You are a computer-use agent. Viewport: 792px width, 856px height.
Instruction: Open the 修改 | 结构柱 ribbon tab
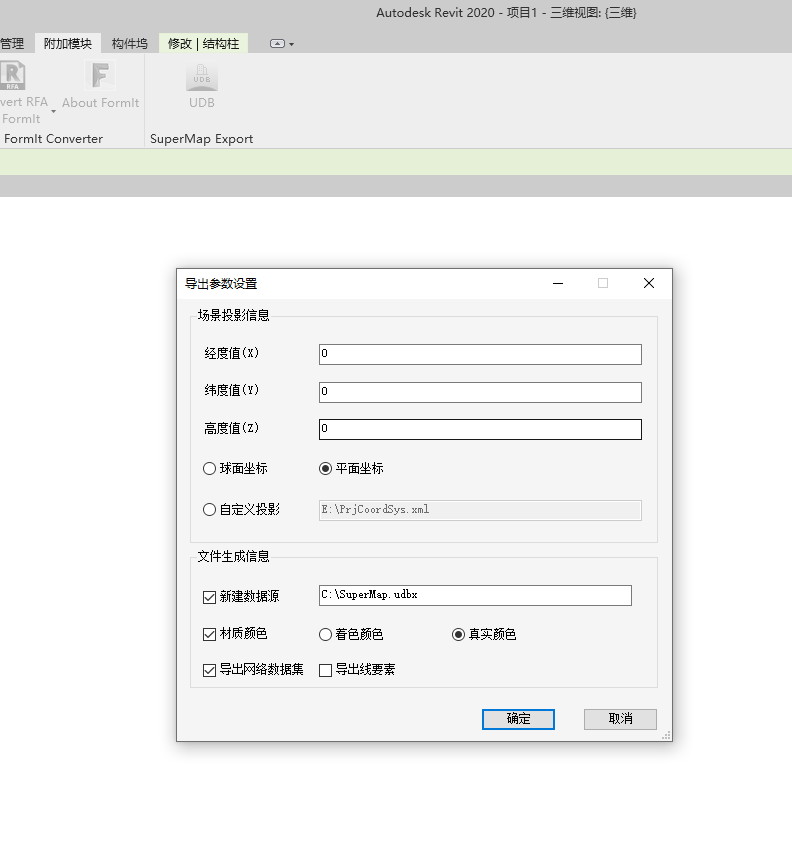pos(203,44)
